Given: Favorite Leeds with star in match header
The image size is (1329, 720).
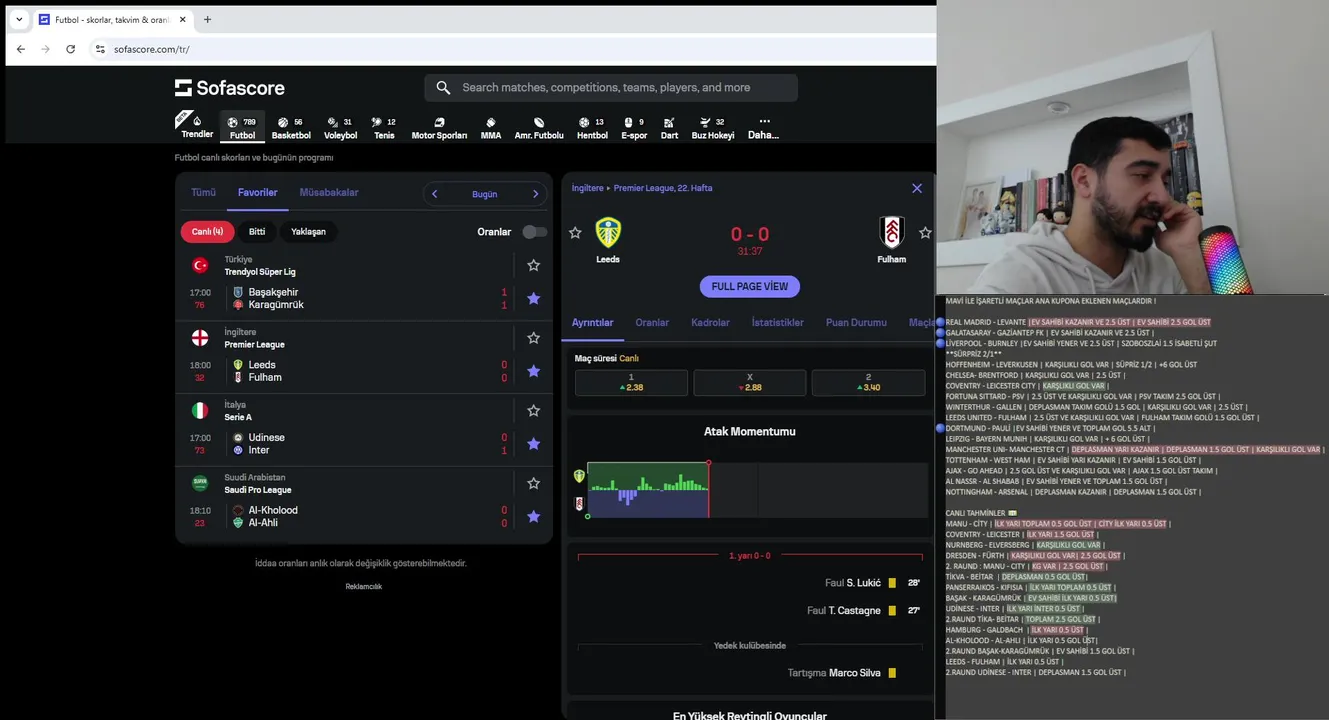Looking at the screenshot, I should (x=575, y=233).
